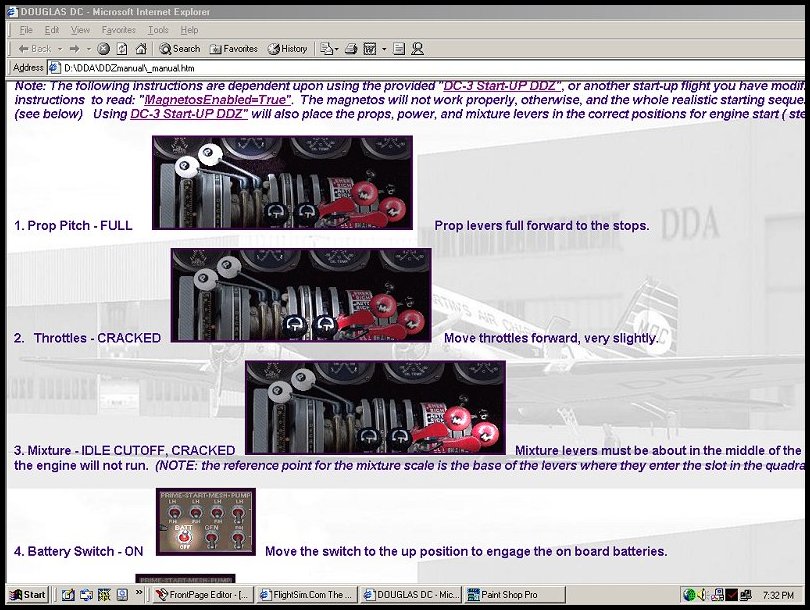810x610 pixels.
Task: Open the History pane
Action: (287, 49)
